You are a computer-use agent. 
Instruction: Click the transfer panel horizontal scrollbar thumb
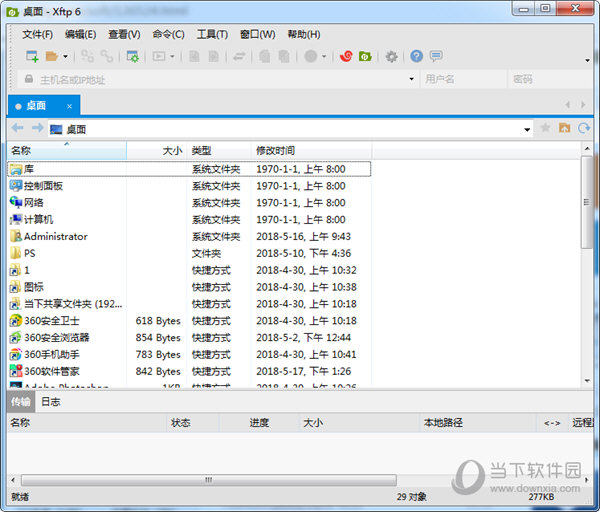(209, 480)
